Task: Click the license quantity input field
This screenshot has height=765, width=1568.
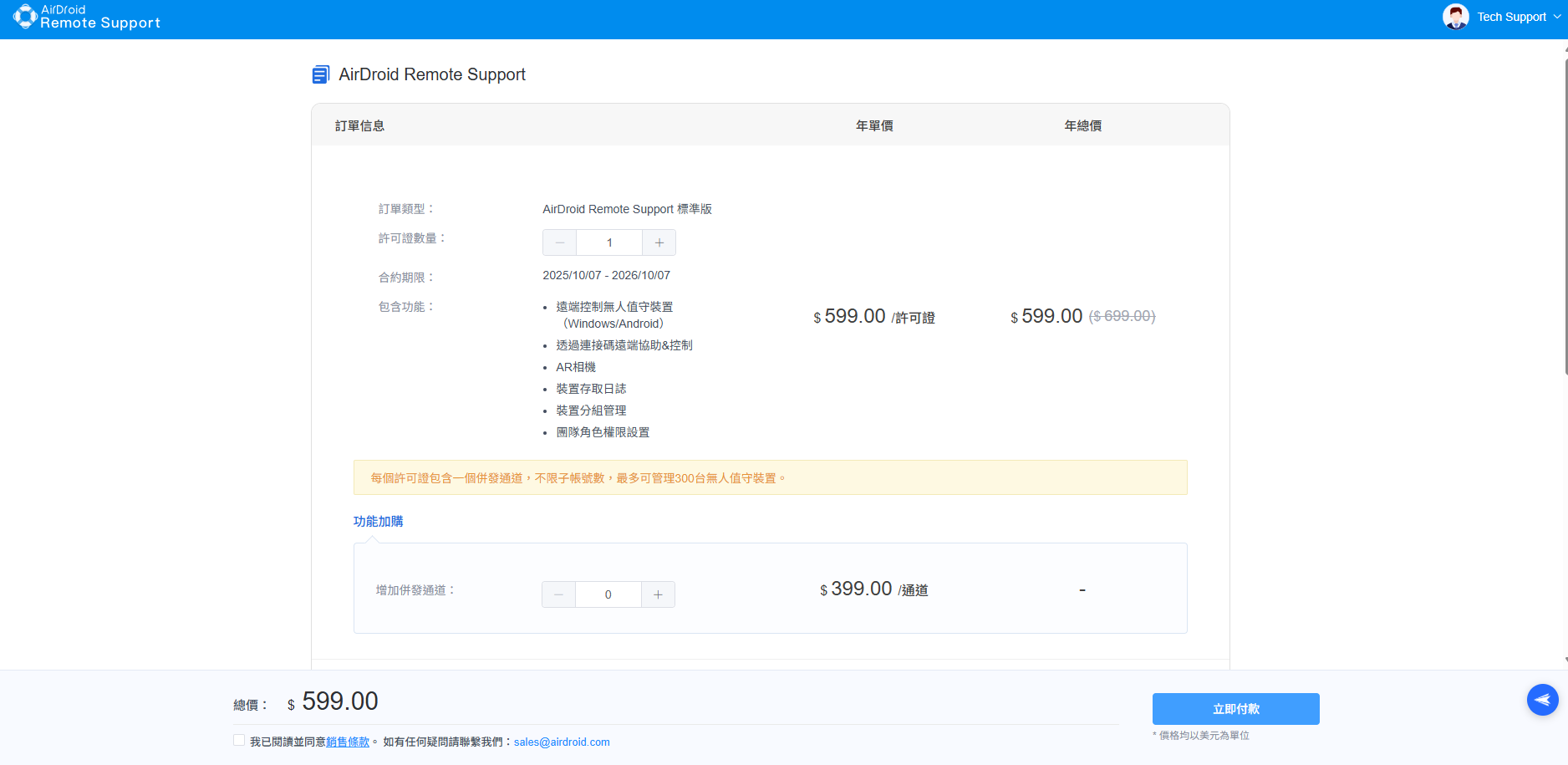Action: tap(609, 242)
